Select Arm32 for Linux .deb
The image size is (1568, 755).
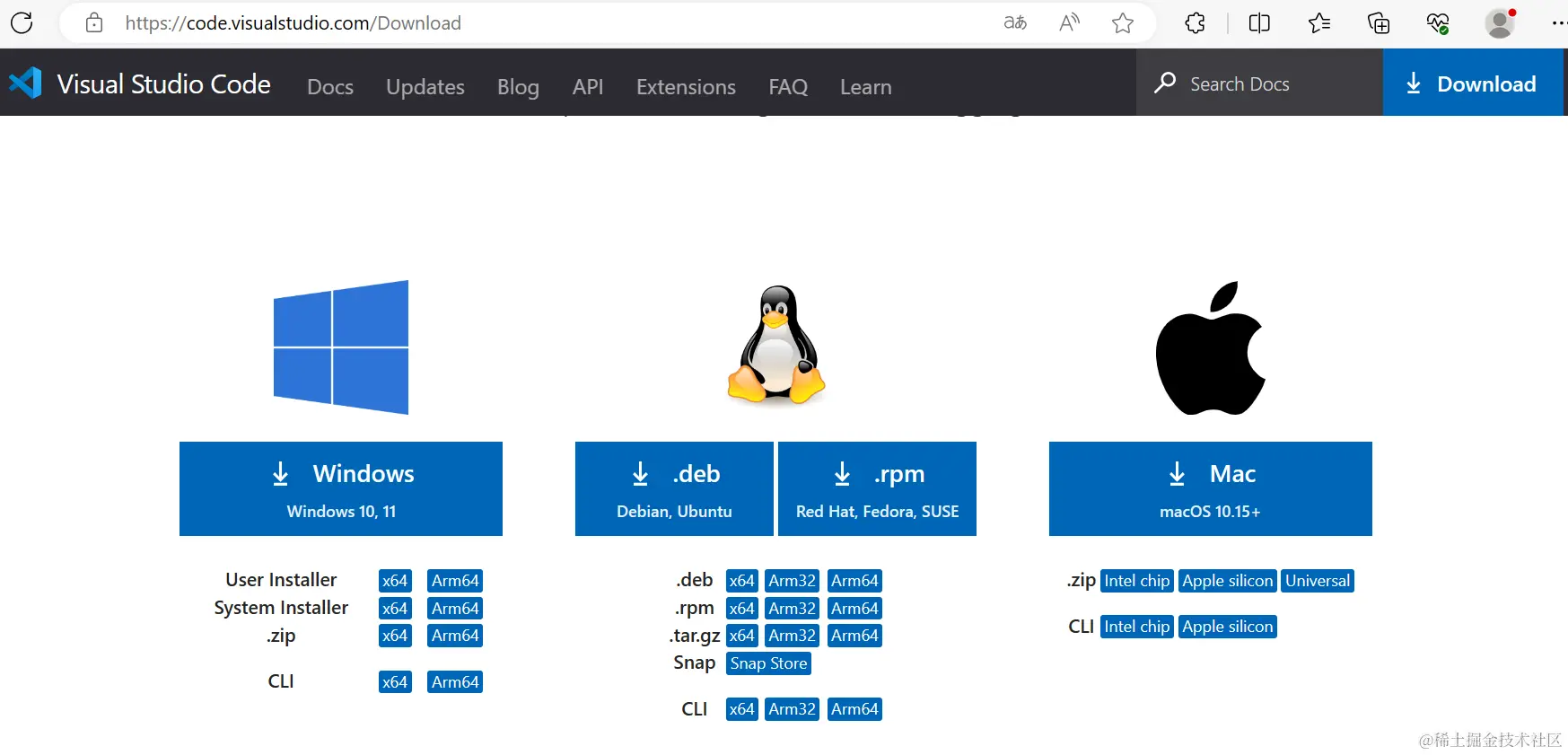(x=793, y=581)
